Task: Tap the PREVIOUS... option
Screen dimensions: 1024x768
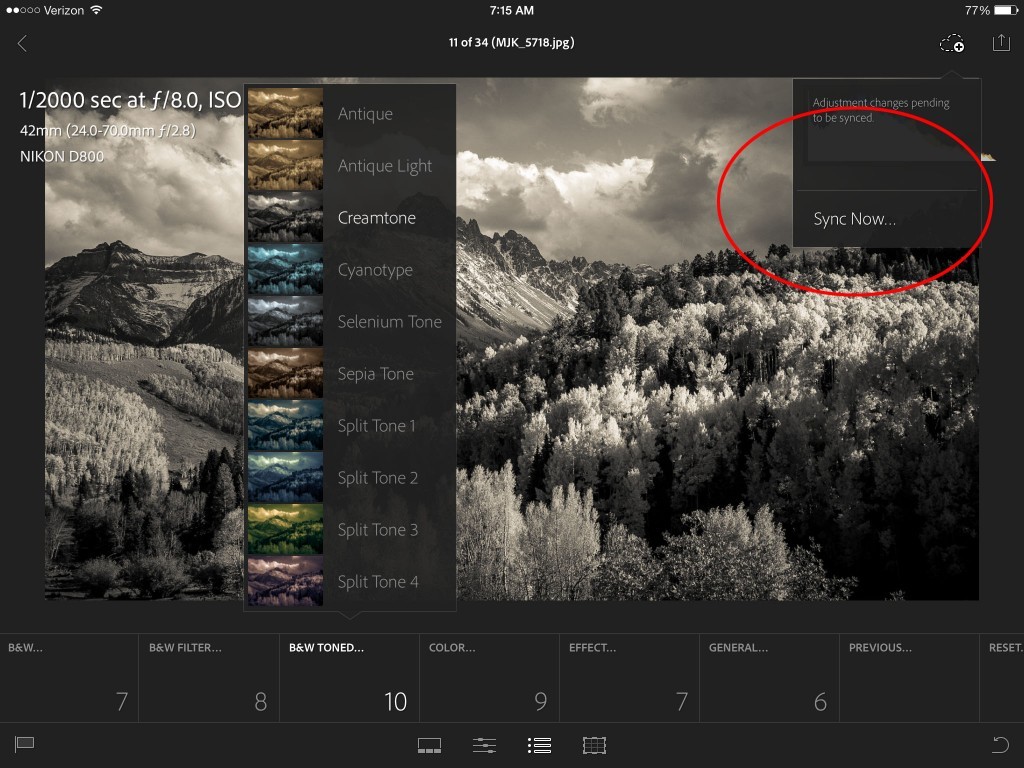Action: click(x=909, y=677)
